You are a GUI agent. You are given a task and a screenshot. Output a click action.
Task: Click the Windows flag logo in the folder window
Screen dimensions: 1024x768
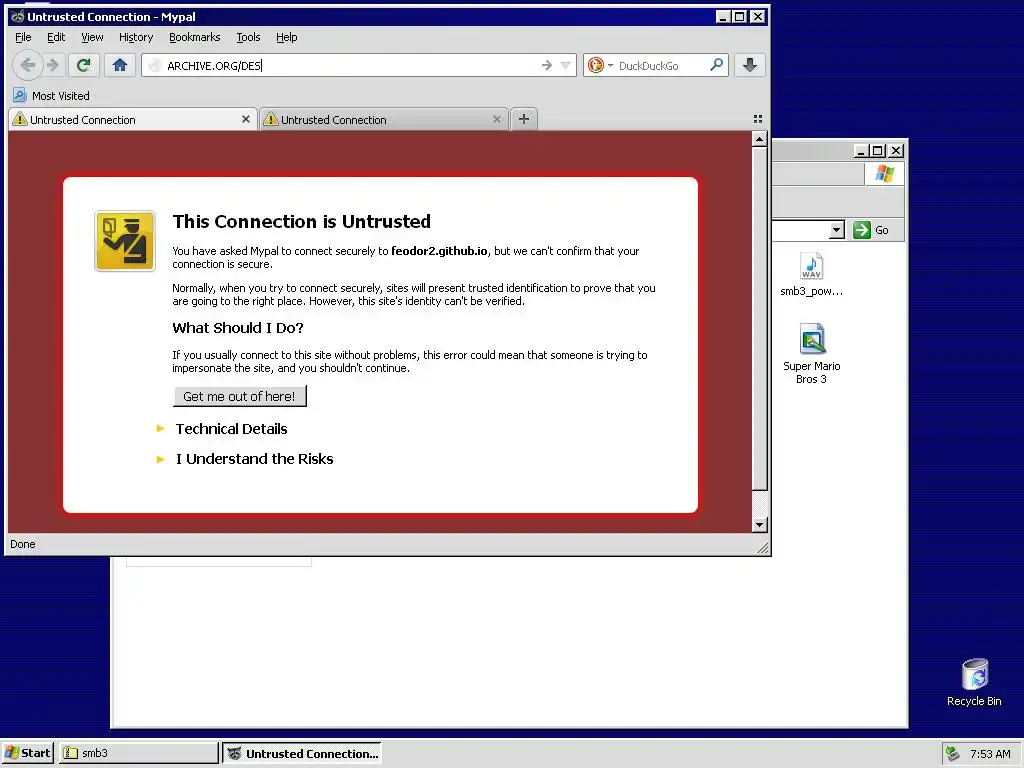[885, 174]
